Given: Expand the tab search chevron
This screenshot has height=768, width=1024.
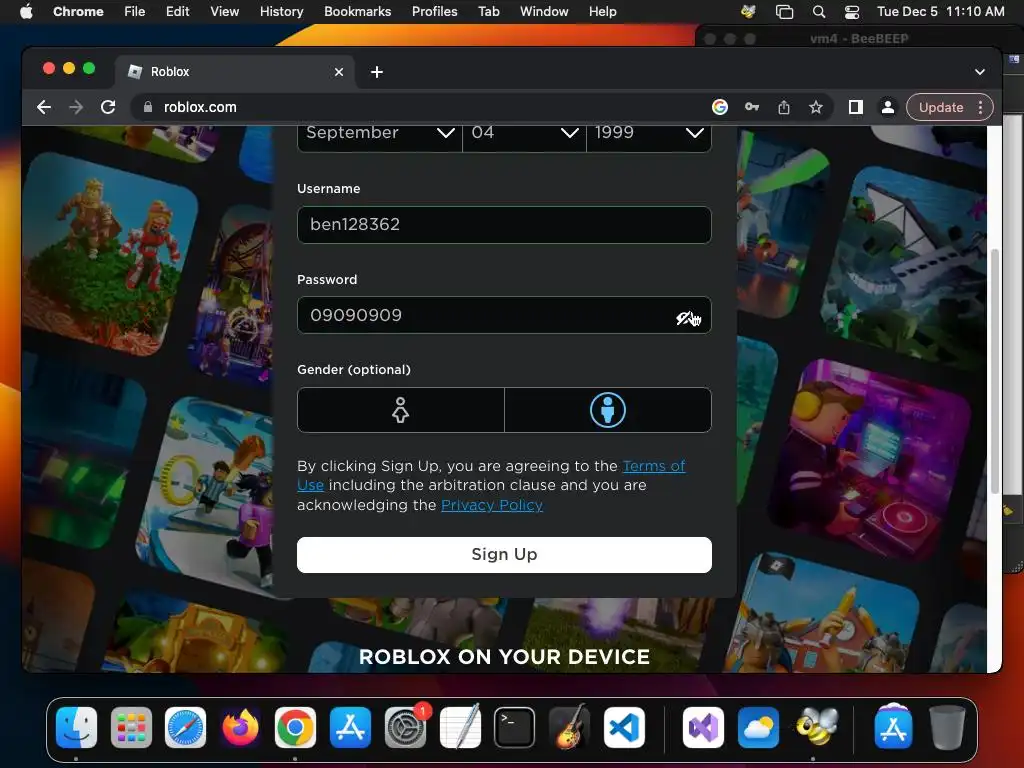Looking at the screenshot, I should pos(980,72).
